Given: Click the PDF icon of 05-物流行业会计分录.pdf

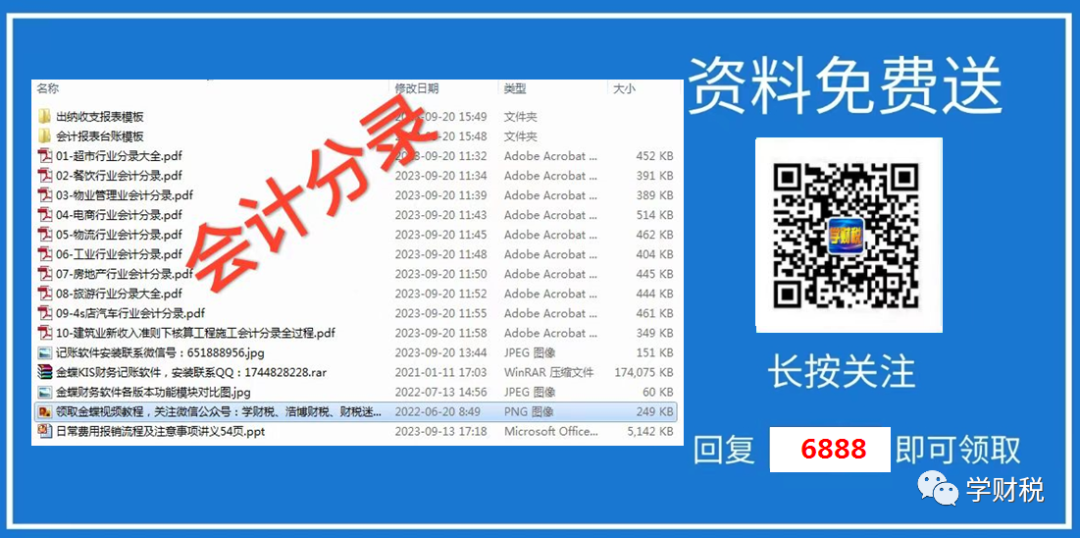Looking at the screenshot, I should click(x=45, y=234).
